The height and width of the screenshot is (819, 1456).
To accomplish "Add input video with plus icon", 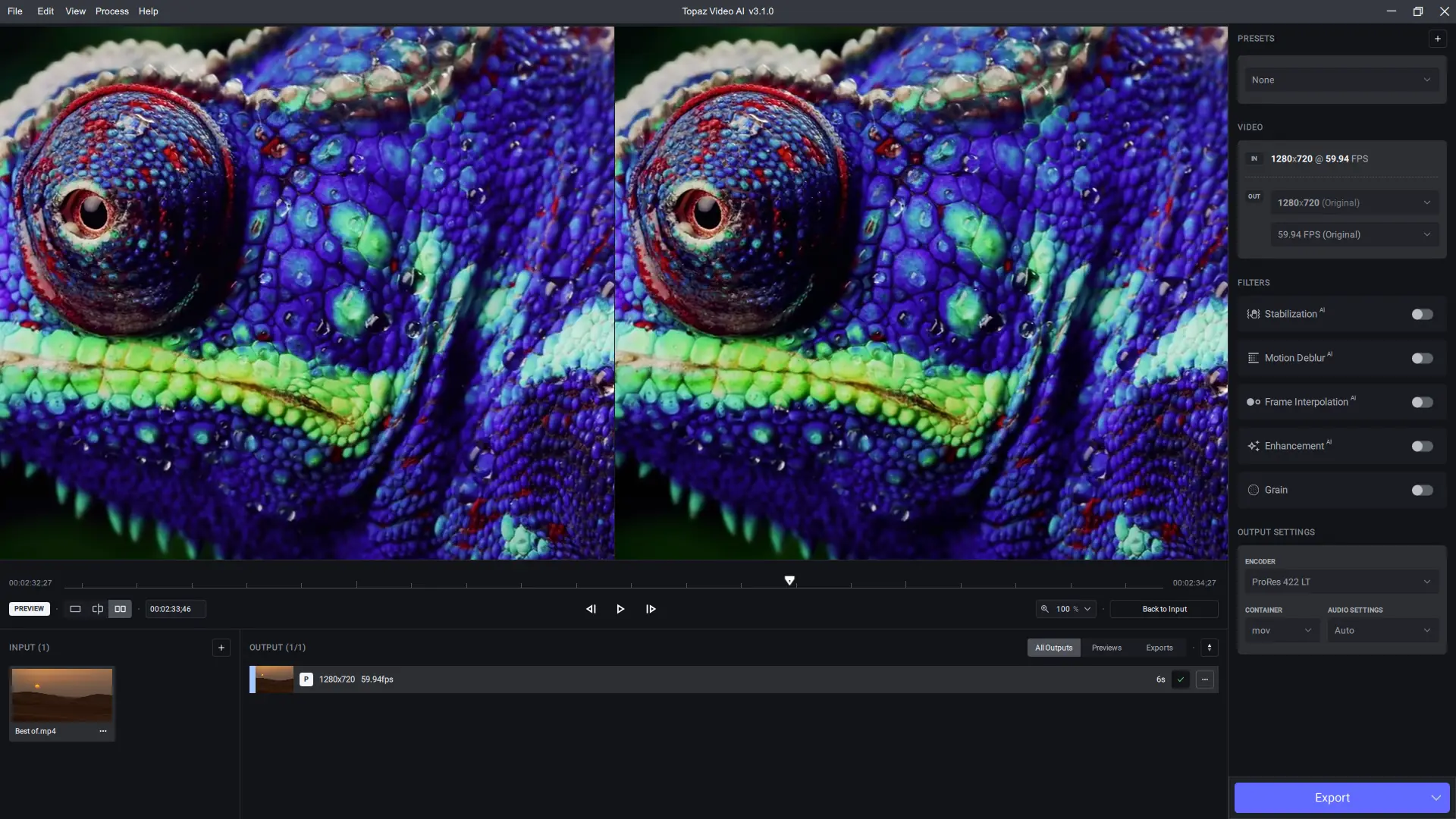I will [221, 648].
